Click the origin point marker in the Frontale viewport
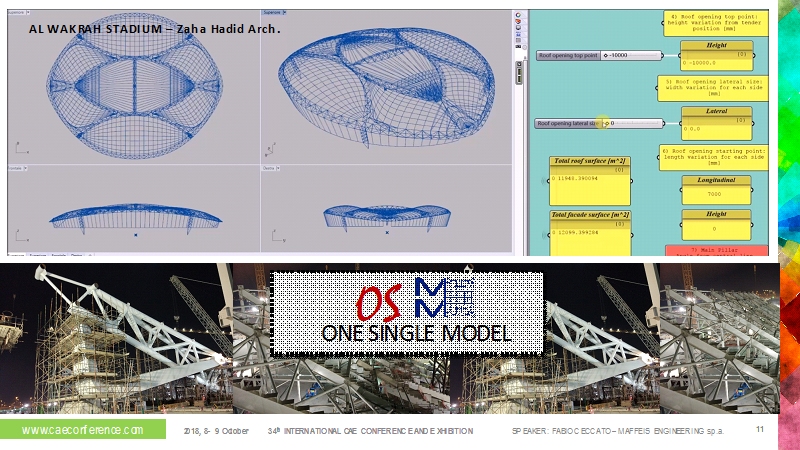The height and width of the screenshot is (450, 800). 135,235
